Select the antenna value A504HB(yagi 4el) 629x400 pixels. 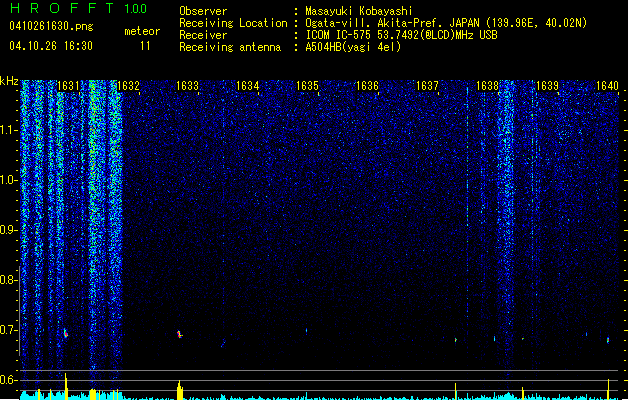(x=353, y=47)
